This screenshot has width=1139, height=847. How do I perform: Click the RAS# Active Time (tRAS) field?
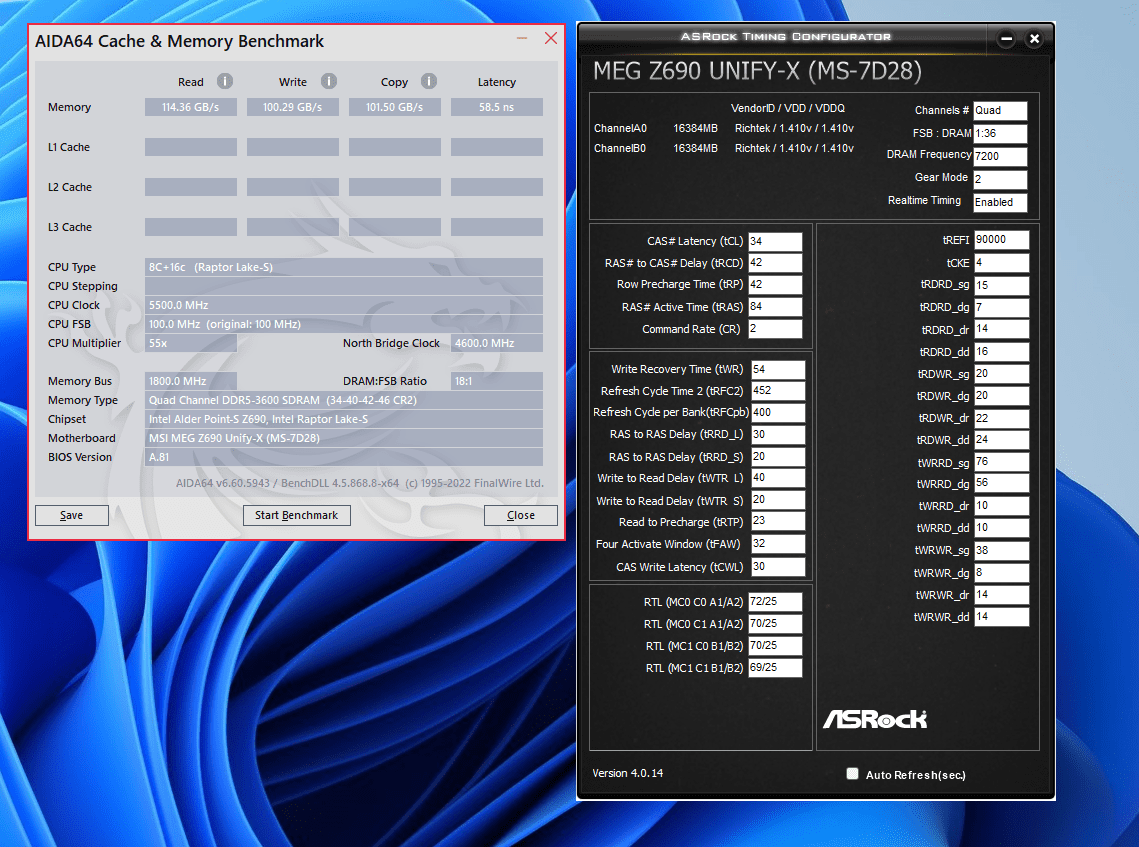(x=775, y=307)
